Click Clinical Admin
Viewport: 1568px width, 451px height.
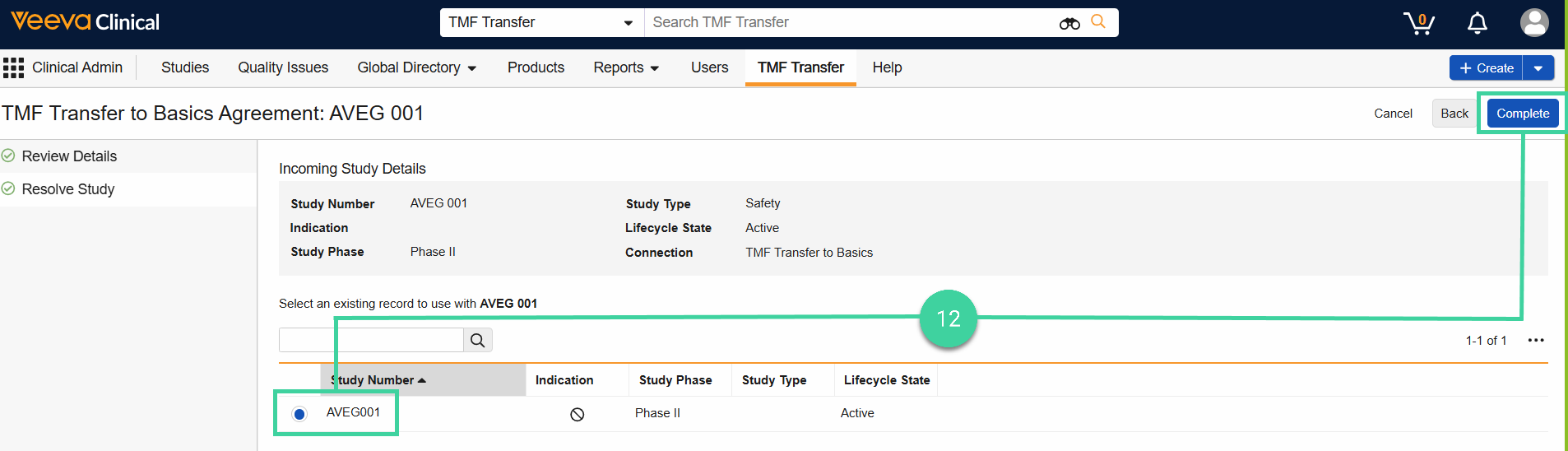(77, 67)
